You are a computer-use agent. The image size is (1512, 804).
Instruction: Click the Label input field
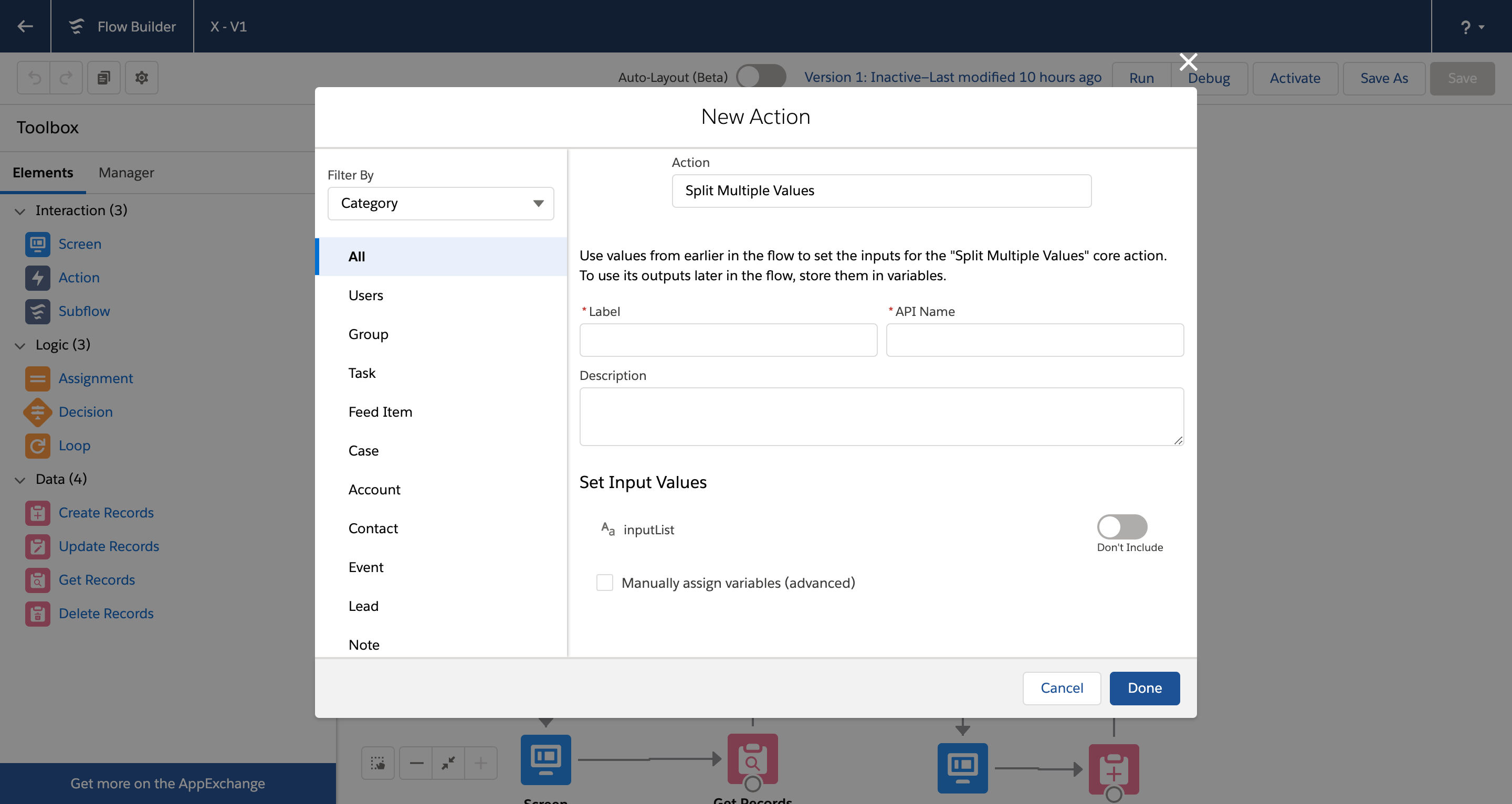(728, 340)
